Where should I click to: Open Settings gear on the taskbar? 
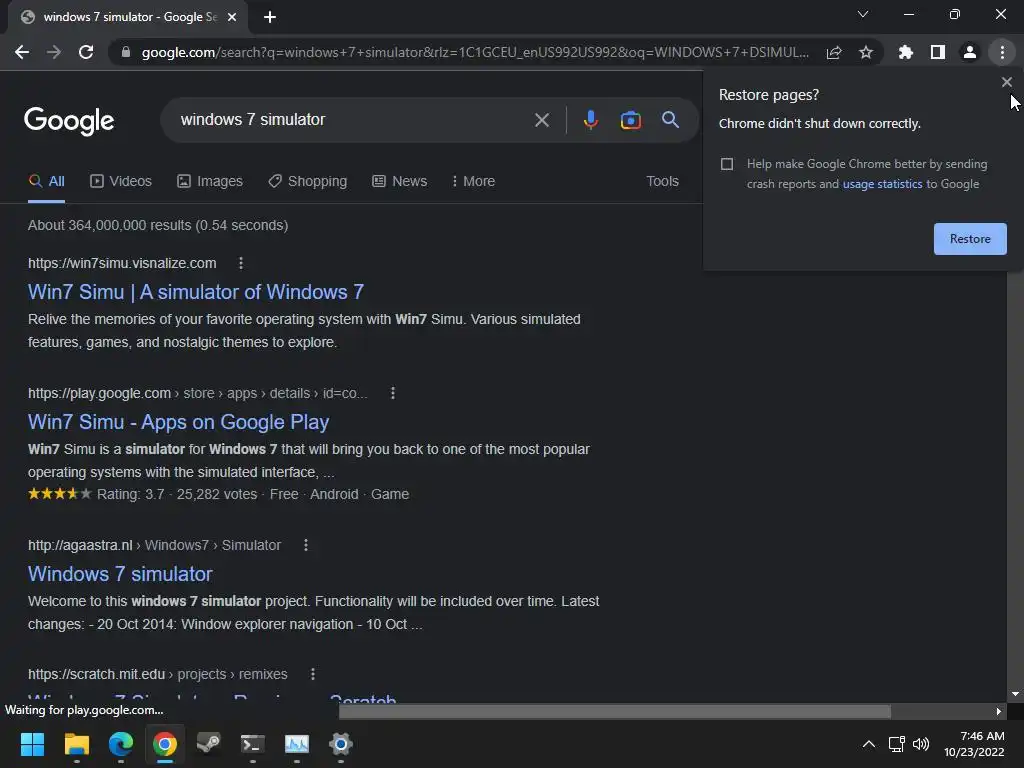point(340,744)
